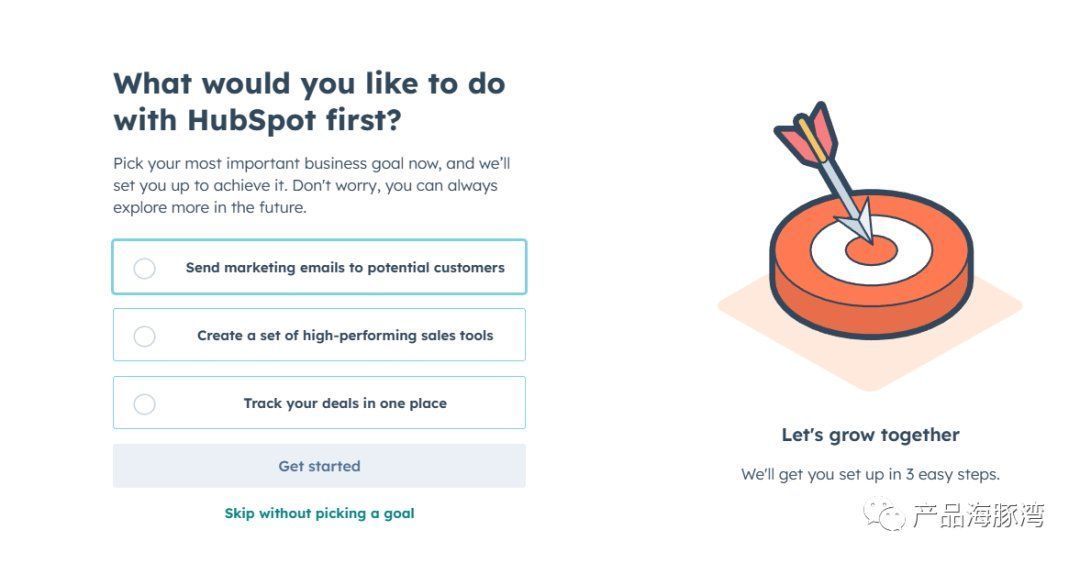Viewport: 1080px width, 563px height.
Task: Click the red arrow feathers in the illustration
Action: click(806, 134)
